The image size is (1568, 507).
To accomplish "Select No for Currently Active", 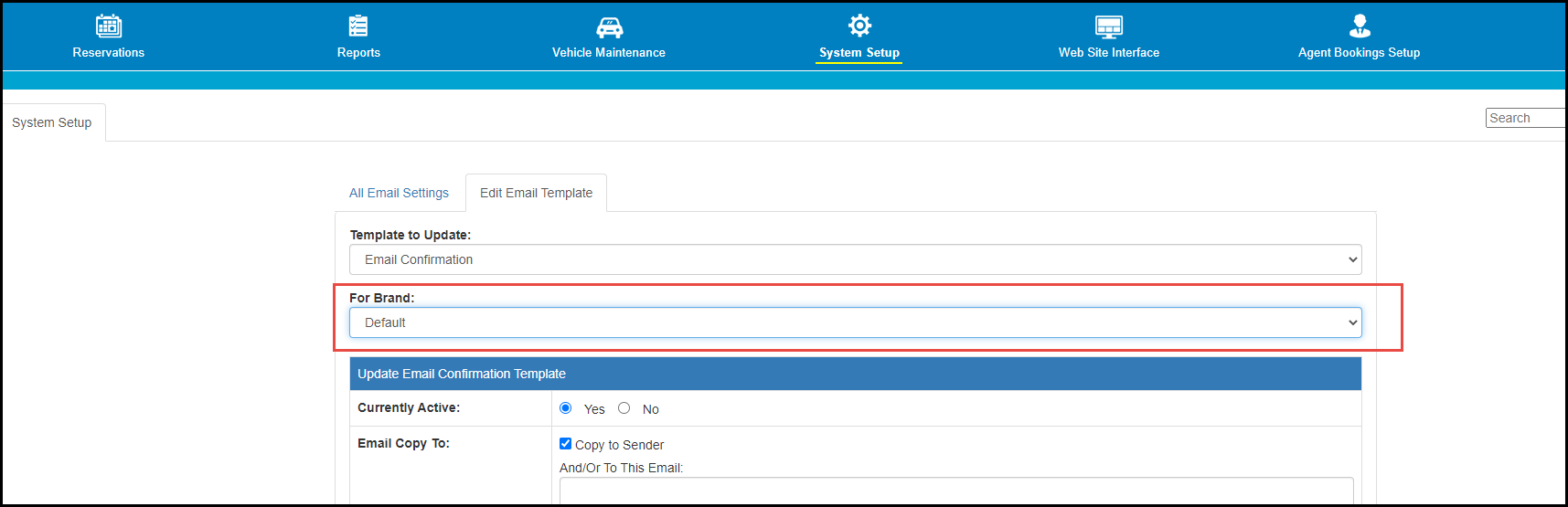I will tap(624, 408).
